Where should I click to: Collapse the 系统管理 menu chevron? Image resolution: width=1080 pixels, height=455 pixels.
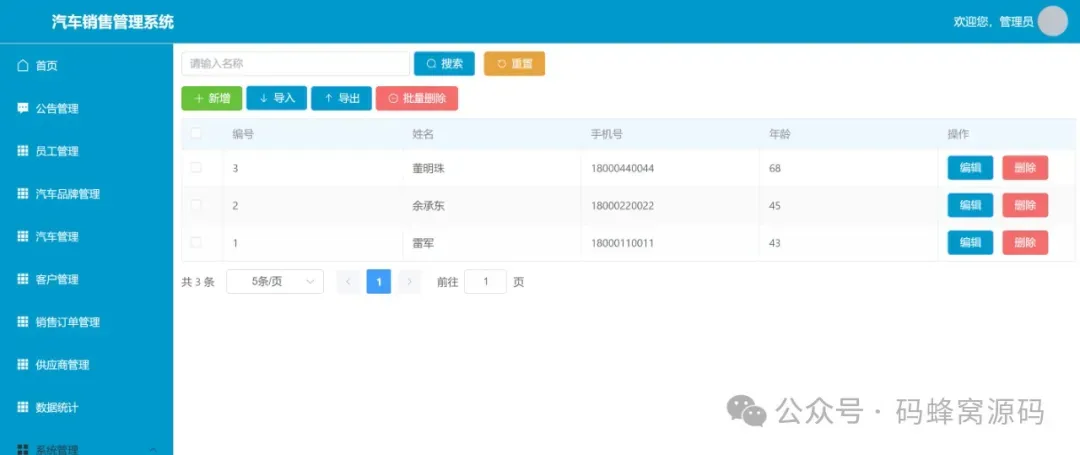(x=154, y=450)
